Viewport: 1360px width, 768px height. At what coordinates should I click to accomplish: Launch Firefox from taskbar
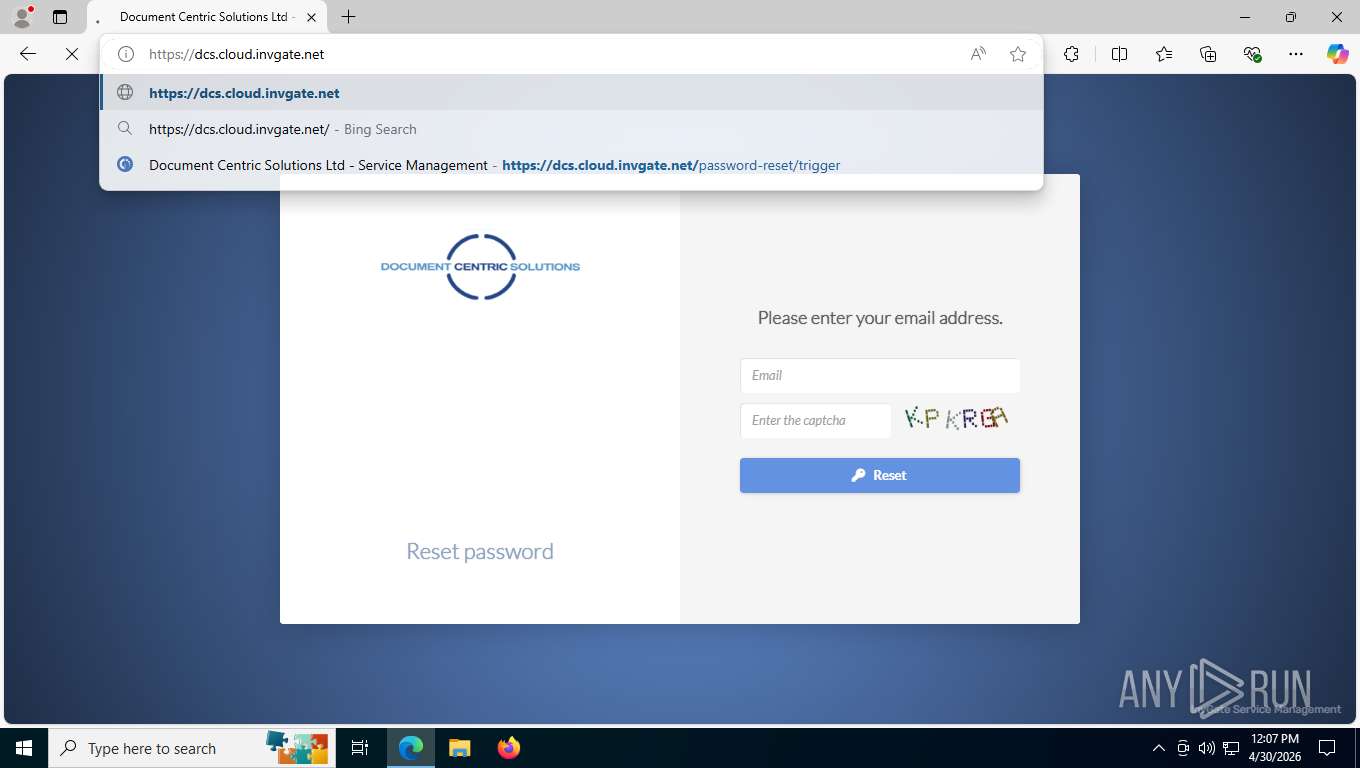(508, 748)
